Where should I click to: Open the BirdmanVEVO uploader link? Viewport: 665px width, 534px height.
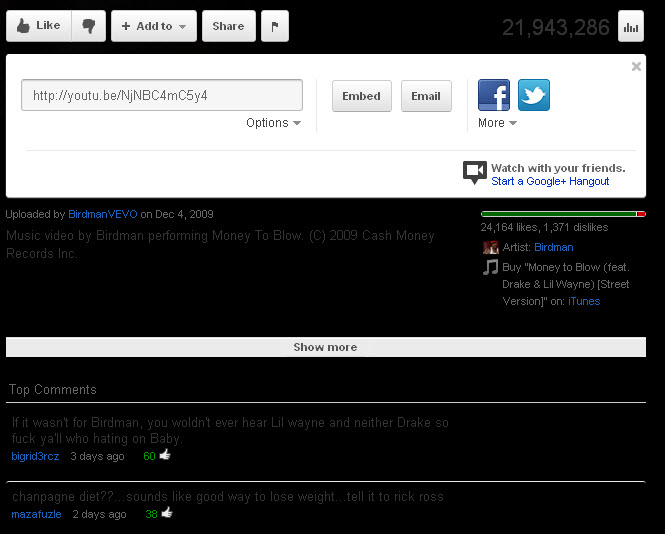point(103,214)
